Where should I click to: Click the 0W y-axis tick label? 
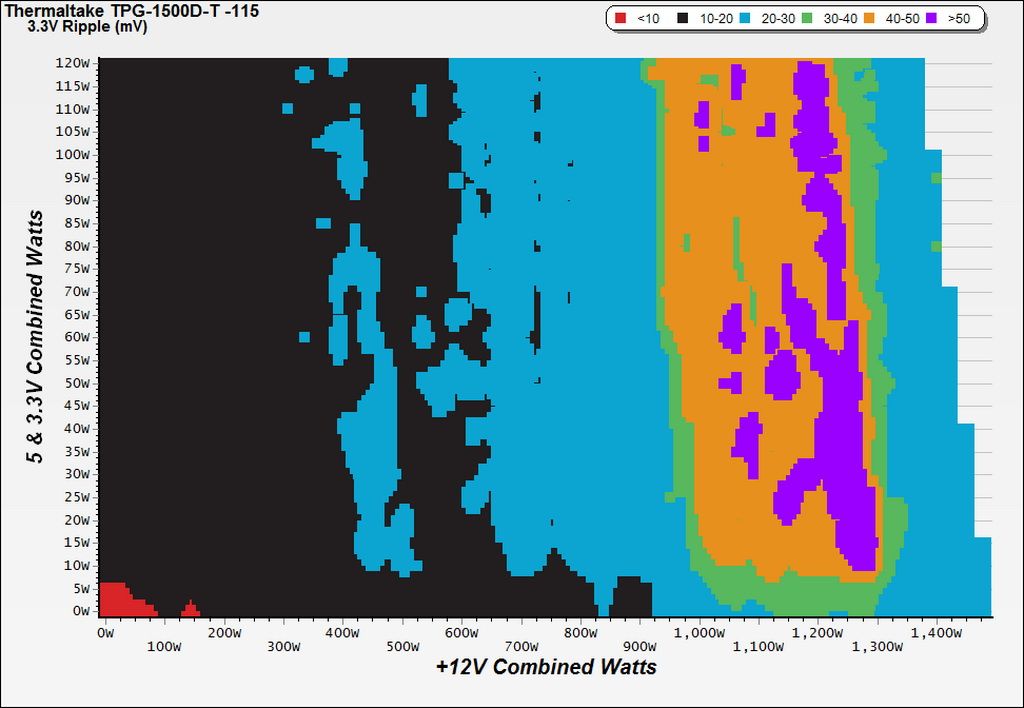[81, 611]
